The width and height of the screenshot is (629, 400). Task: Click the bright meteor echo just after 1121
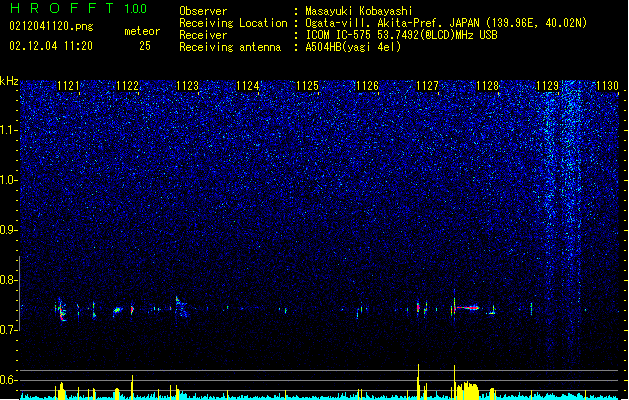click(x=61, y=310)
